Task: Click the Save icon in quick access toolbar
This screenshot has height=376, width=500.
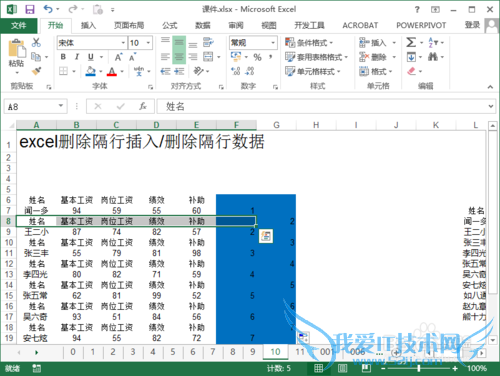Action: coord(30,9)
